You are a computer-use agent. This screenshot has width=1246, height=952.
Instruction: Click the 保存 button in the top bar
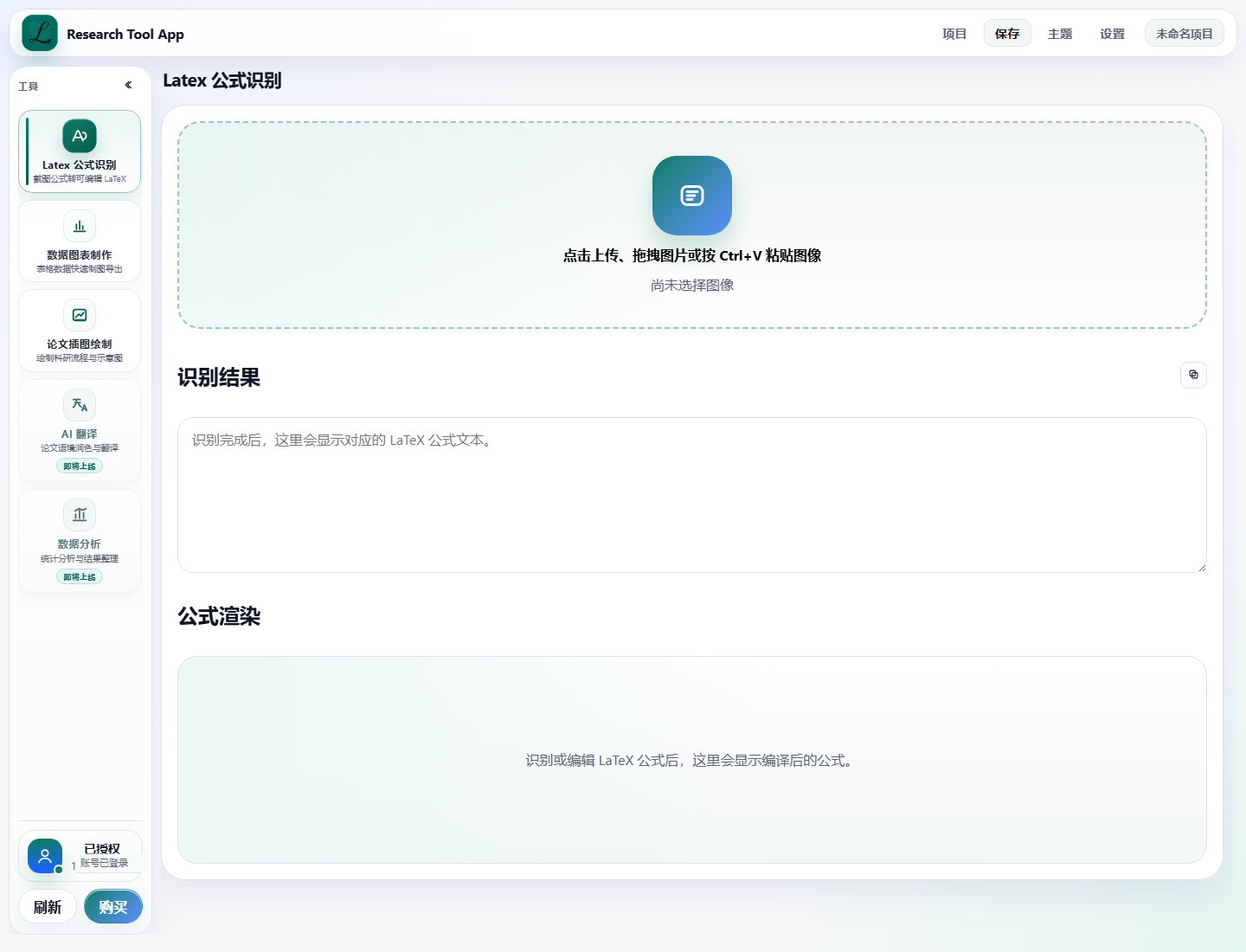1007,34
